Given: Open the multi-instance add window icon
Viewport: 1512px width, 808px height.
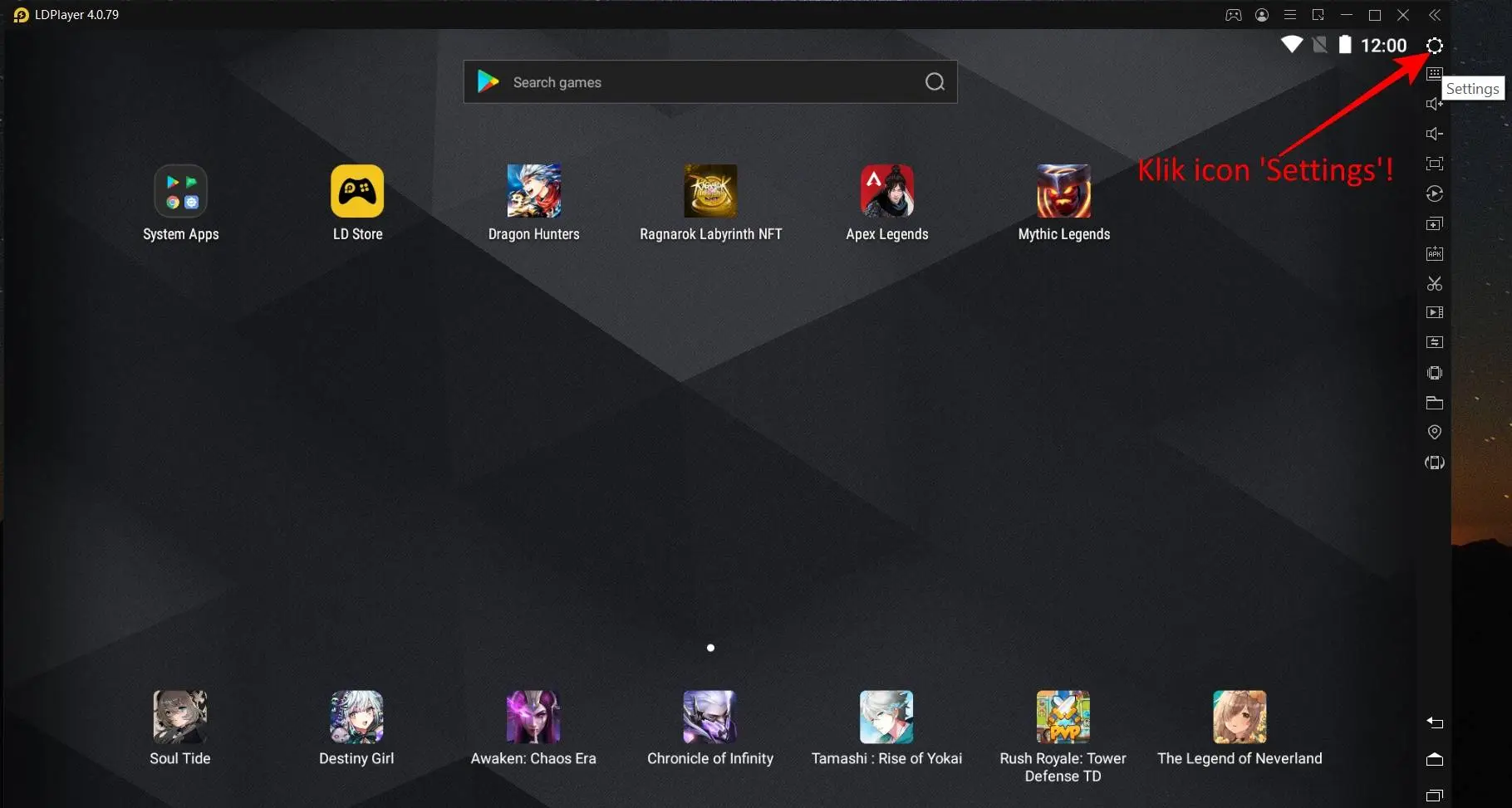Looking at the screenshot, I should coord(1435,223).
